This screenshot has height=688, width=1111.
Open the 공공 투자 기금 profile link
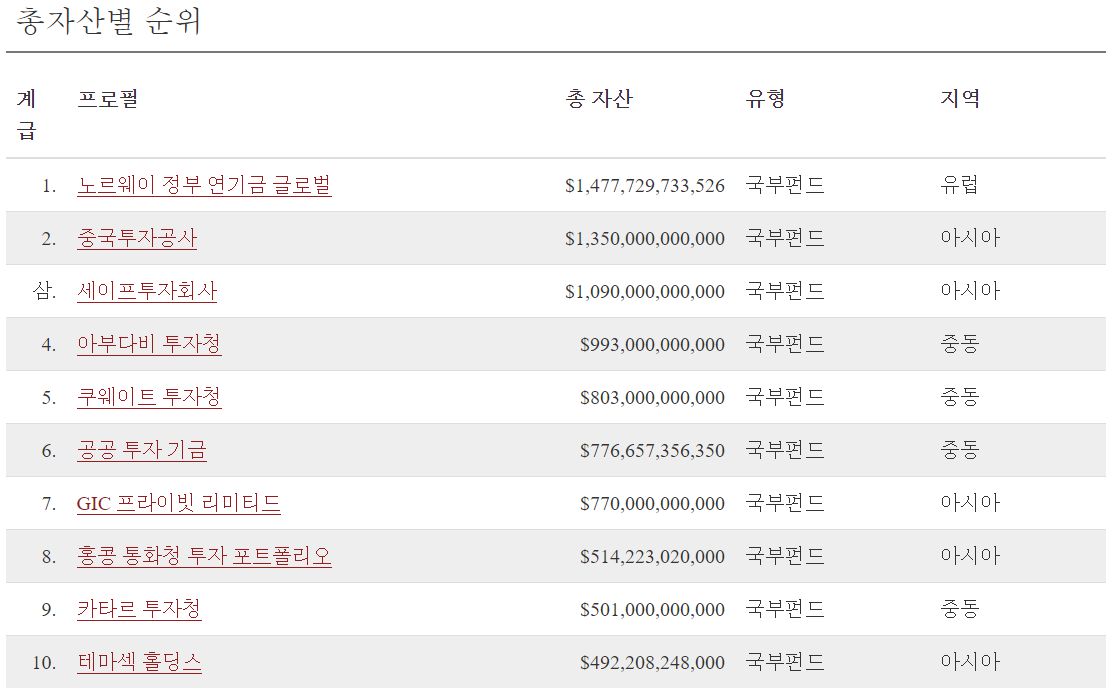pyautogui.click(x=142, y=450)
